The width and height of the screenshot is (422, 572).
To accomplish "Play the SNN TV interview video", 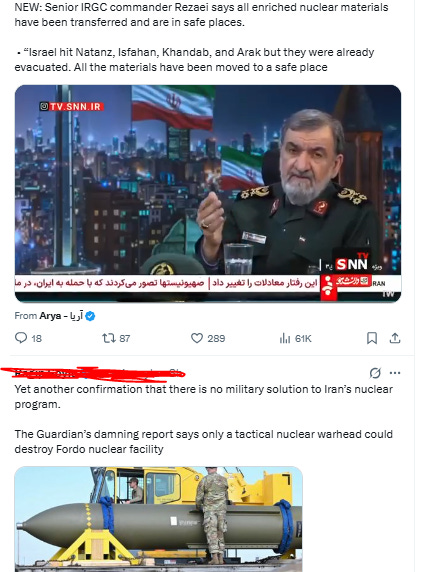I will (208, 194).
